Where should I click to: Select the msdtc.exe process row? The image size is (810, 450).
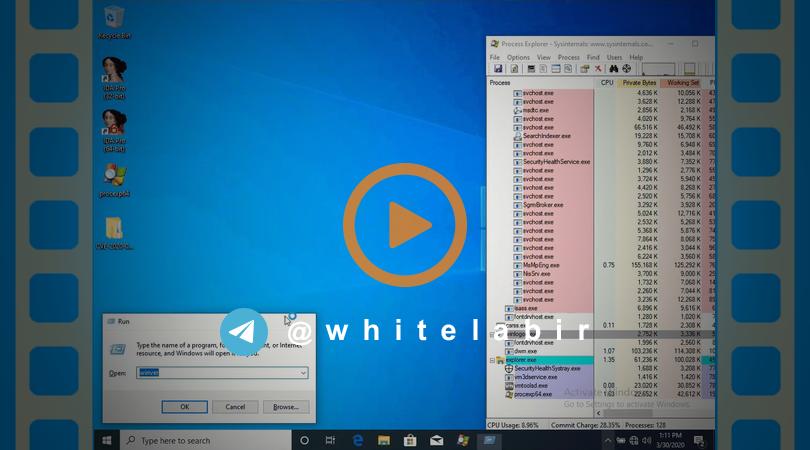[x=601, y=110]
